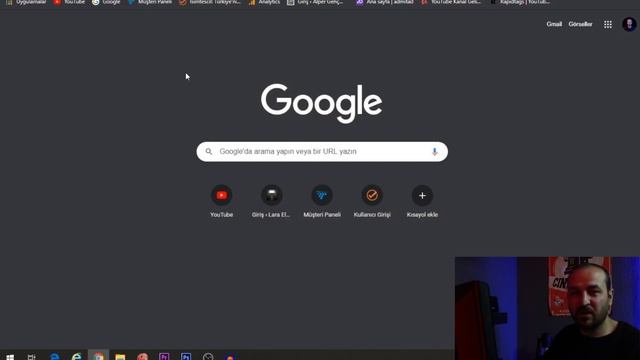Viewport: 640px width, 360px height.
Task: Start voice search with microphone icon
Action: pyautogui.click(x=434, y=151)
